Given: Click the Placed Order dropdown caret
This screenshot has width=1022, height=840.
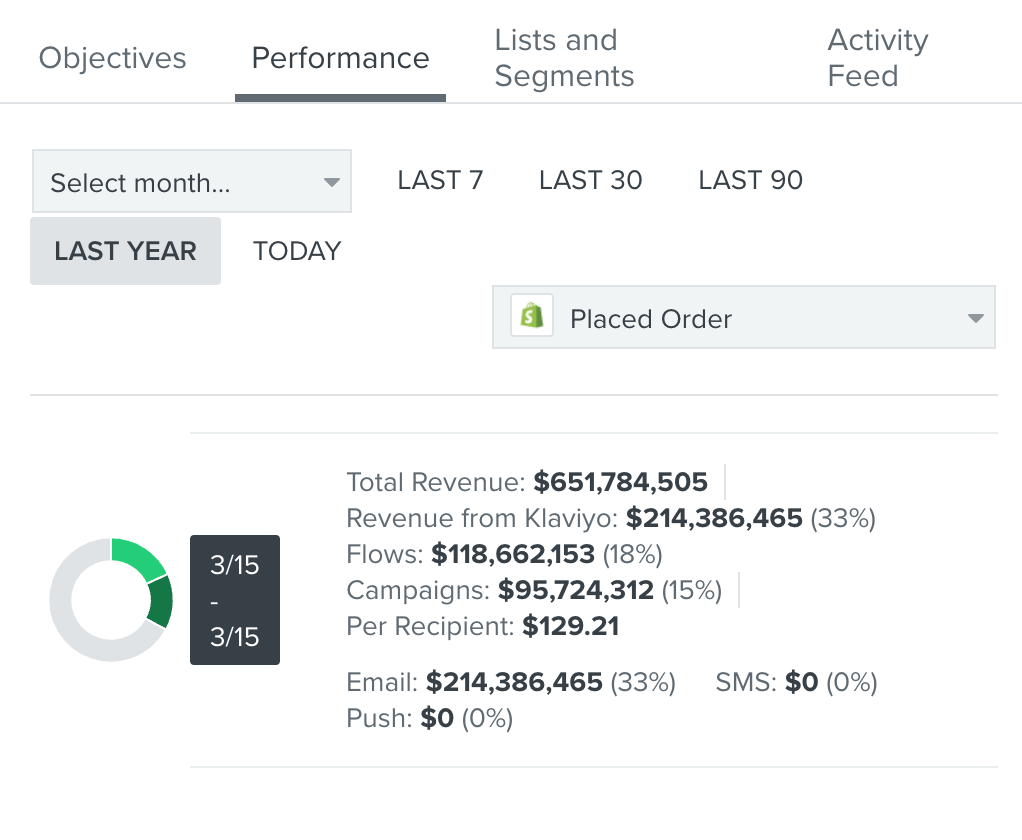Looking at the screenshot, I should click(976, 318).
